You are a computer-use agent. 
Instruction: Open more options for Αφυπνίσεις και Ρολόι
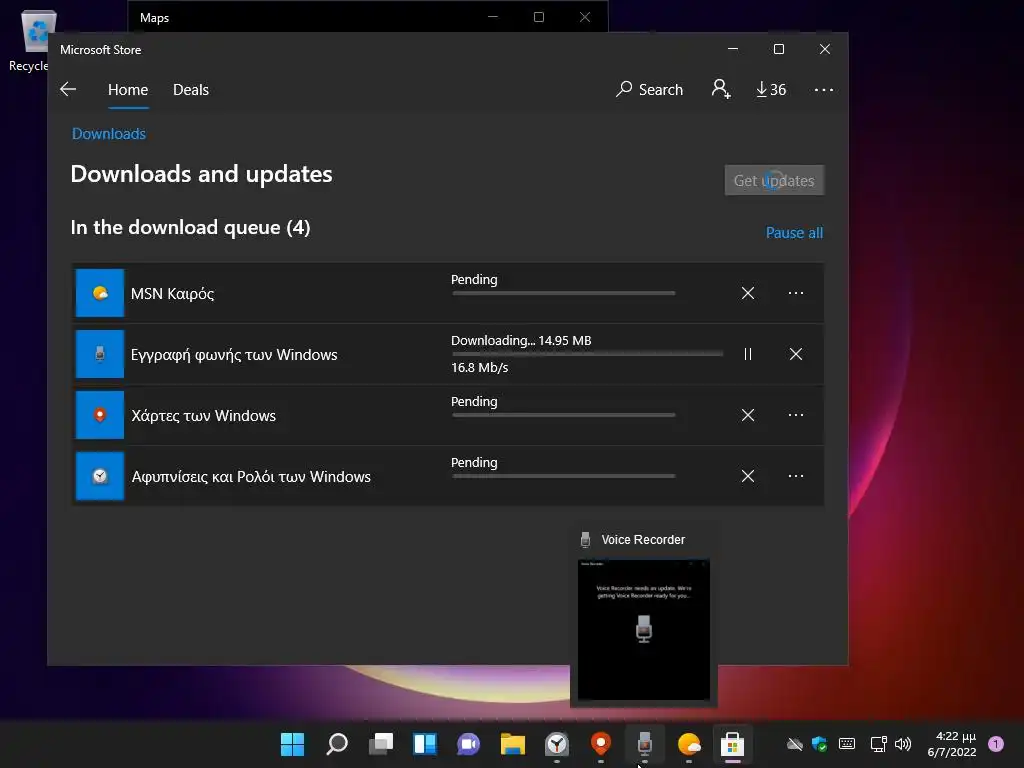[795, 476]
